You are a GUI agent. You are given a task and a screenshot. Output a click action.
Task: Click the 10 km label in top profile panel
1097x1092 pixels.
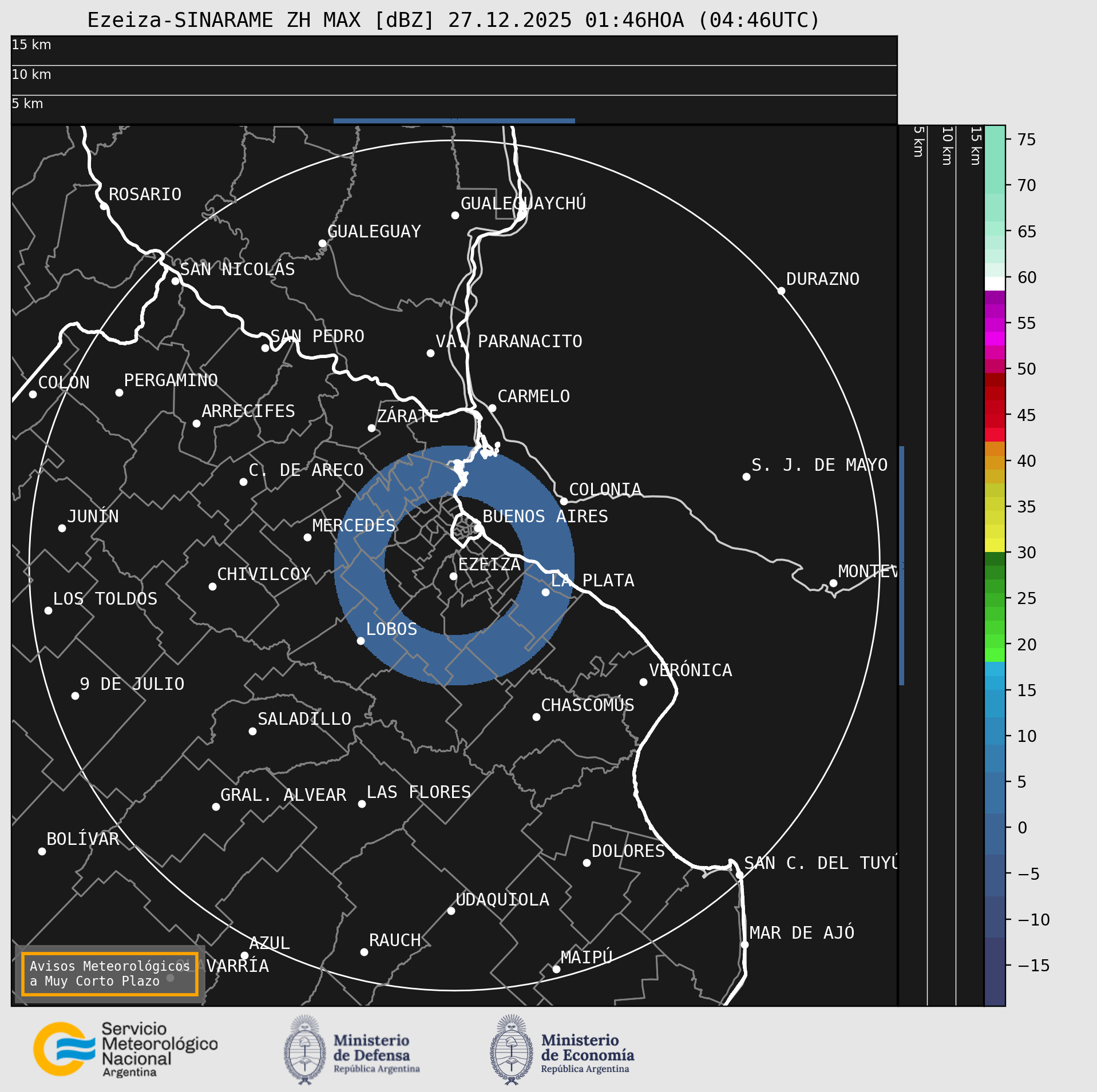point(31,74)
